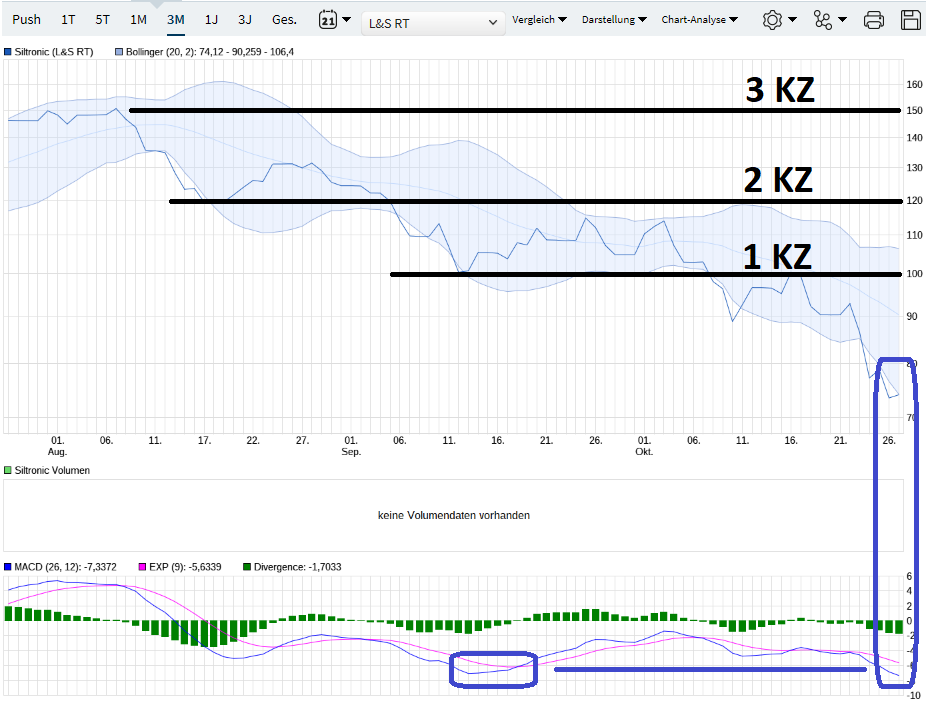Select the Ges. time range tab
The height and width of the screenshot is (706, 926).
tap(282, 18)
